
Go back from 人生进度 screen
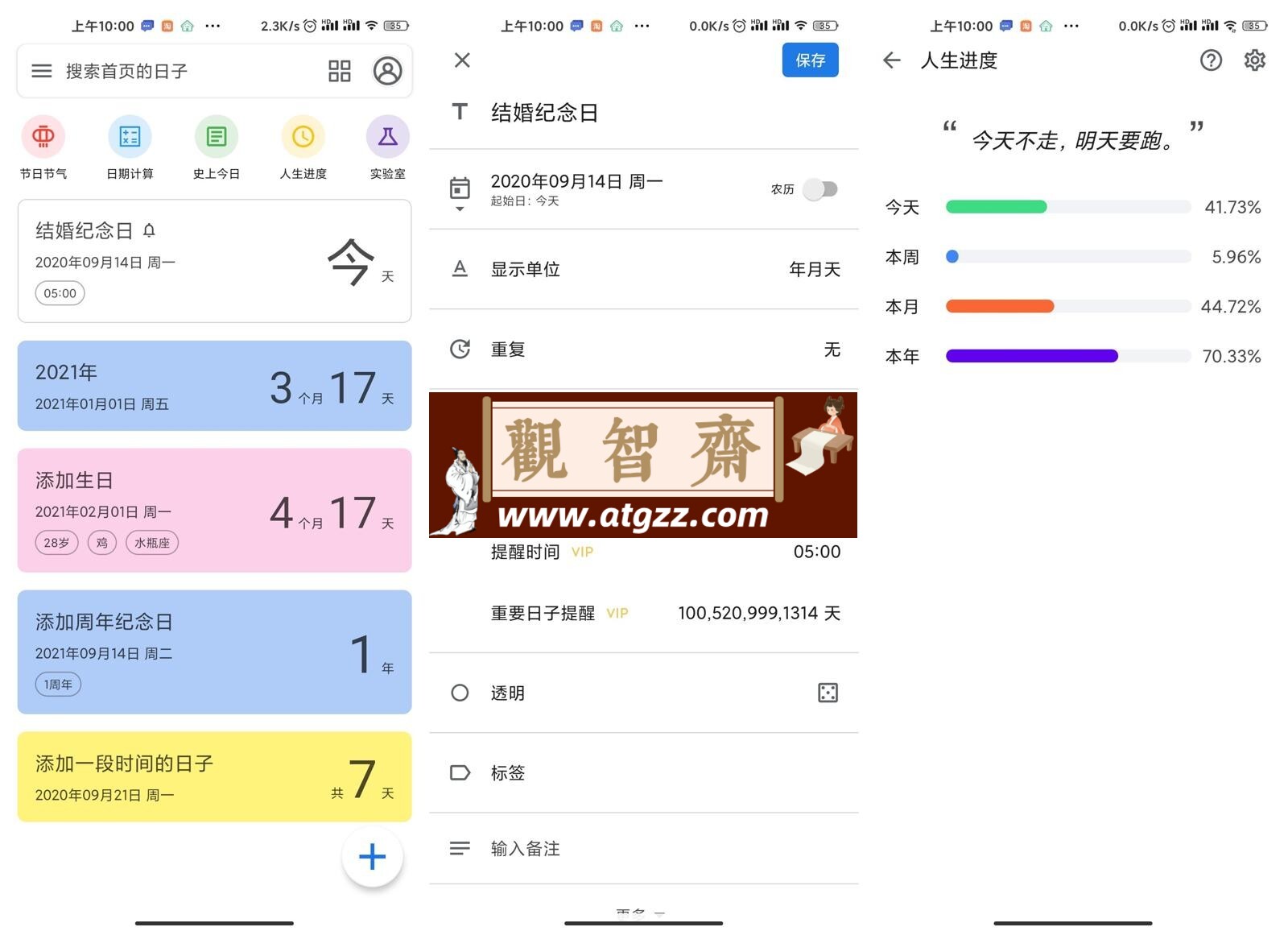tap(892, 60)
